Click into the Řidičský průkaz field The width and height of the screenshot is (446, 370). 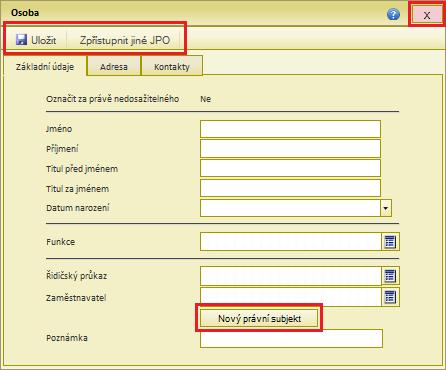(x=291, y=276)
